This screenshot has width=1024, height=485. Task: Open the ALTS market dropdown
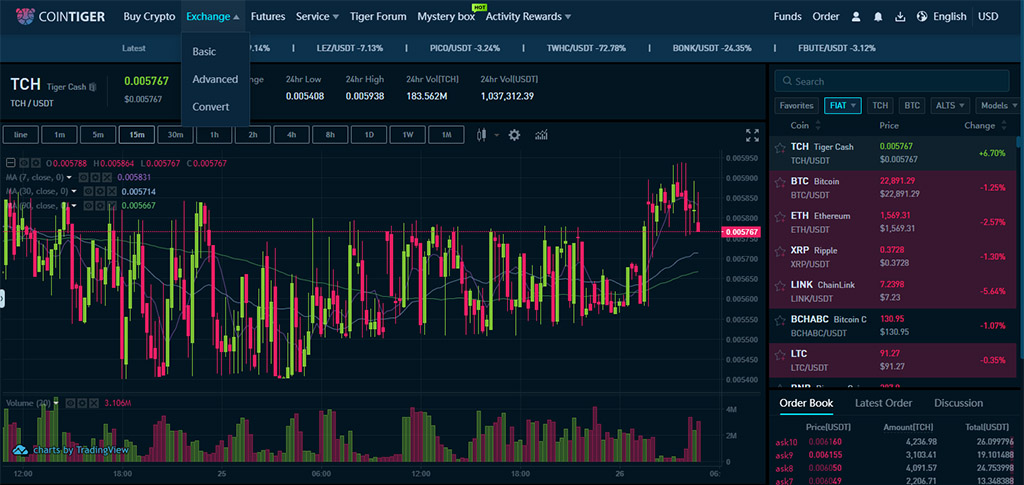950,105
